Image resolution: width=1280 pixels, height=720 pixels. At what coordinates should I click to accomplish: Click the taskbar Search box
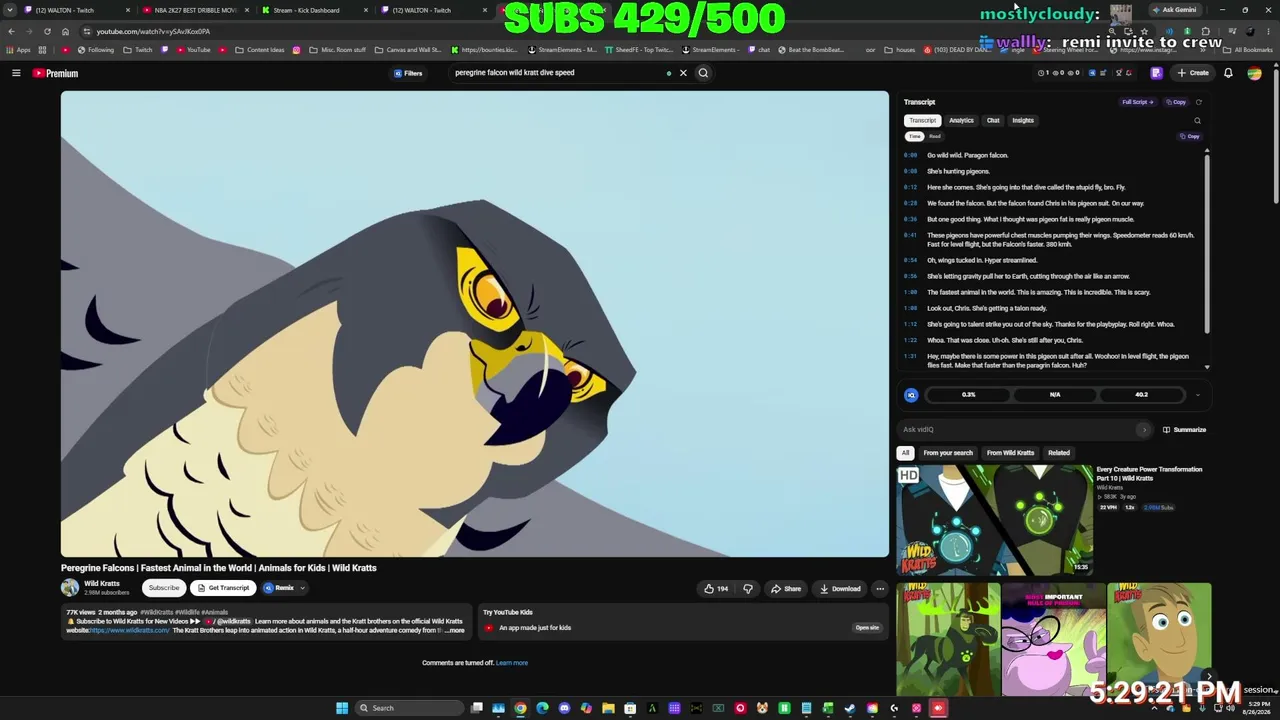pos(410,708)
